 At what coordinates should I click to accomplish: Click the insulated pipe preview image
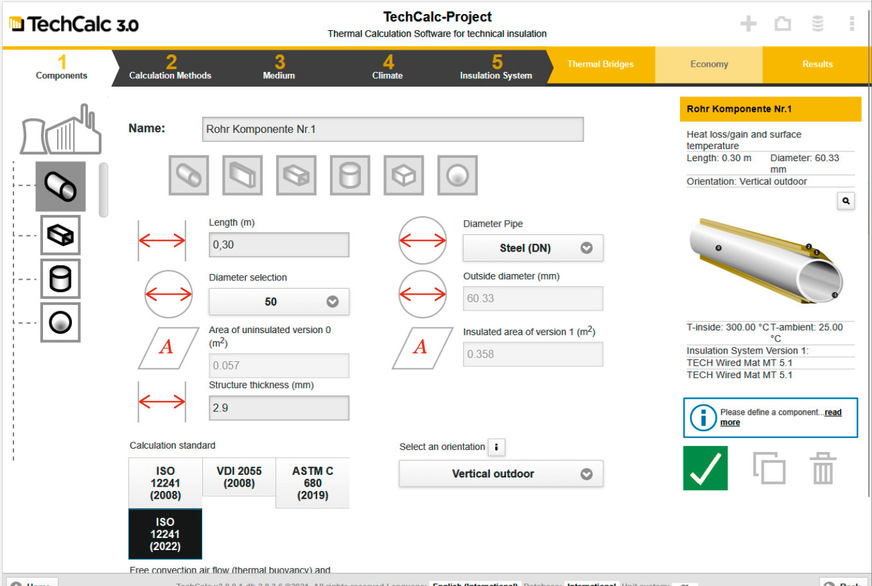tap(766, 260)
